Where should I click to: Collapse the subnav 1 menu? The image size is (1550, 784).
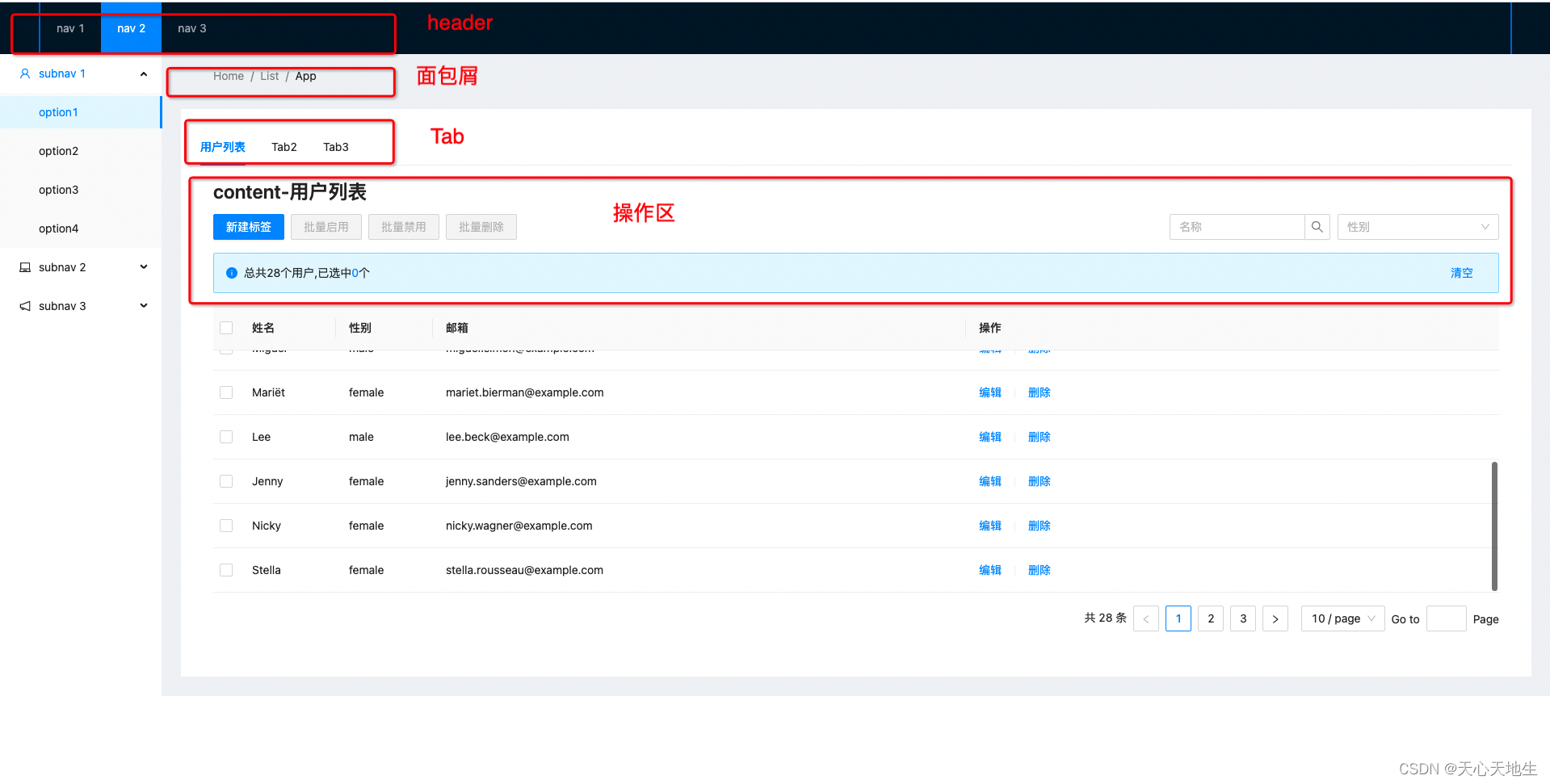(144, 73)
